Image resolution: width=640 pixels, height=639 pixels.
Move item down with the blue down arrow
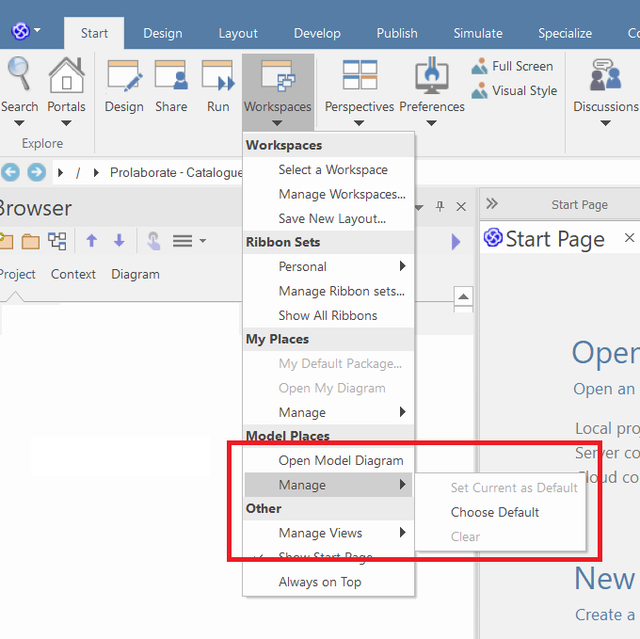click(x=119, y=240)
